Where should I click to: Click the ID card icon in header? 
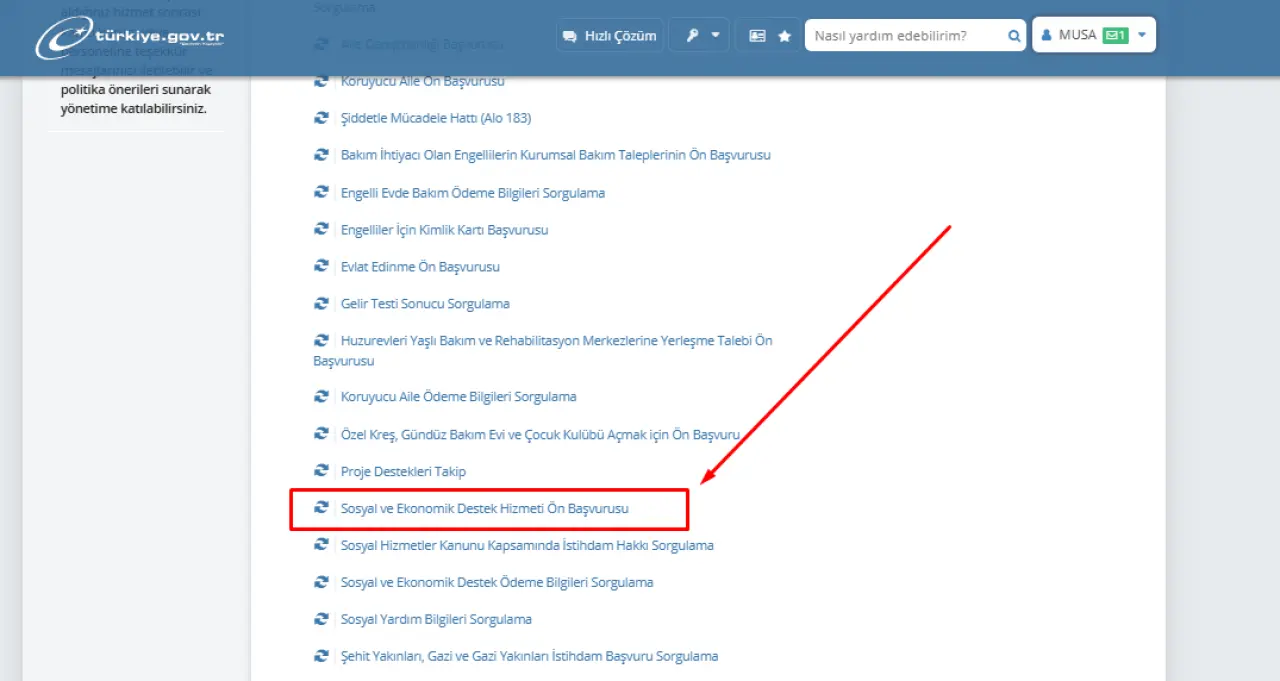[757, 36]
